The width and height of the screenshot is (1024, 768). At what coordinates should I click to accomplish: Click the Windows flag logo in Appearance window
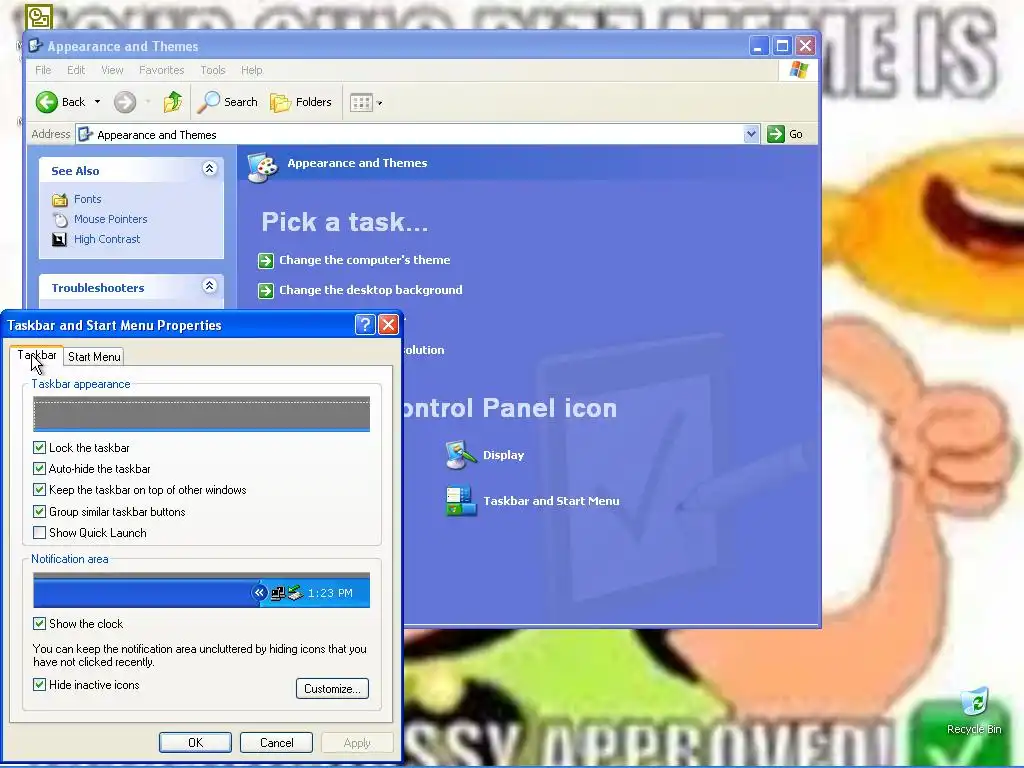point(798,70)
